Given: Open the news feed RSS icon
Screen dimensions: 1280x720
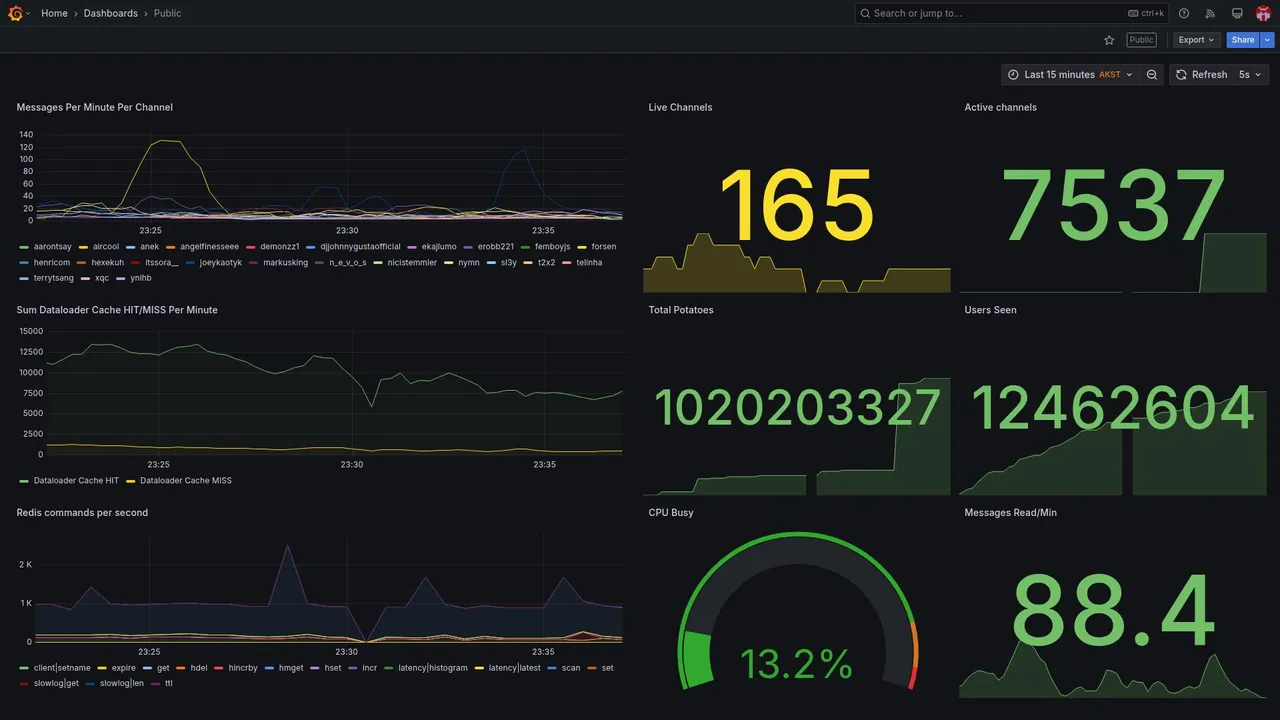Looking at the screenshot, I should pyautogui.click(x=1210, y=13).
